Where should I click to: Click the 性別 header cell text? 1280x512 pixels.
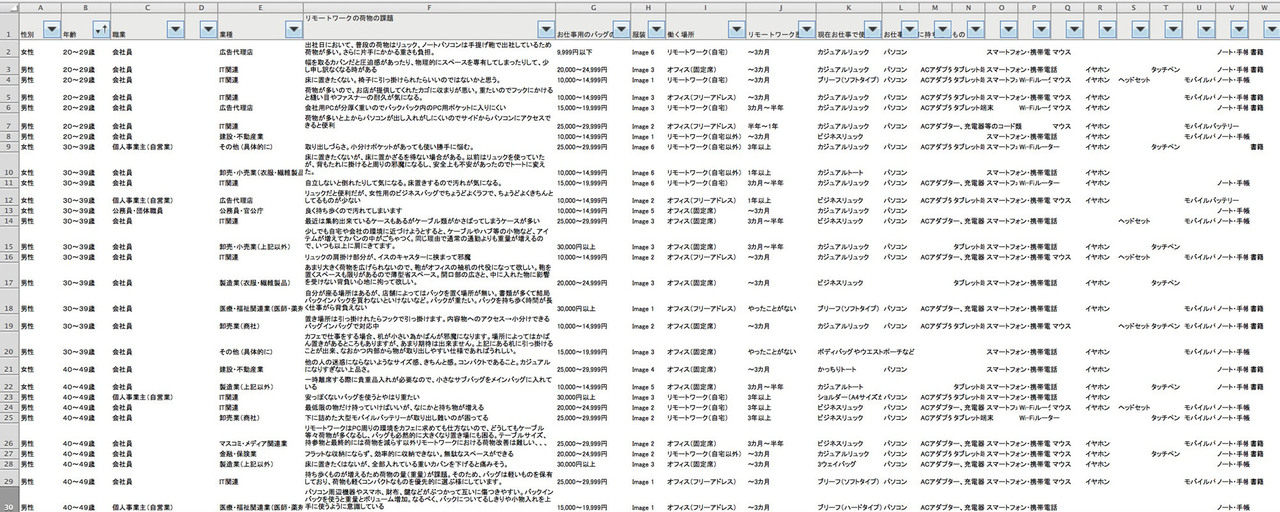[26, 34]
